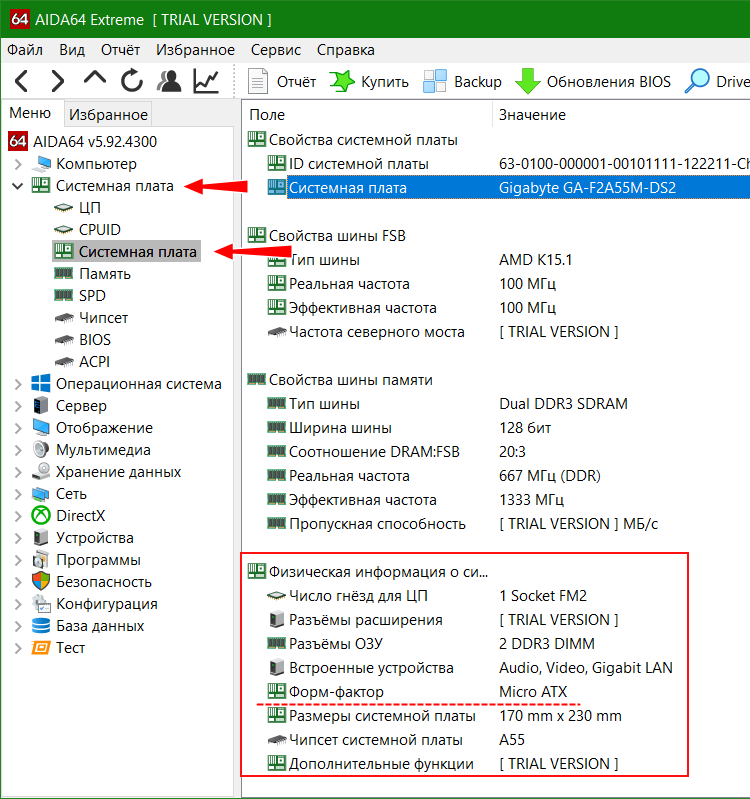Open the Избранное menu in menu bar
This screenshot has width=750, height=799.
tap(195, 50)
